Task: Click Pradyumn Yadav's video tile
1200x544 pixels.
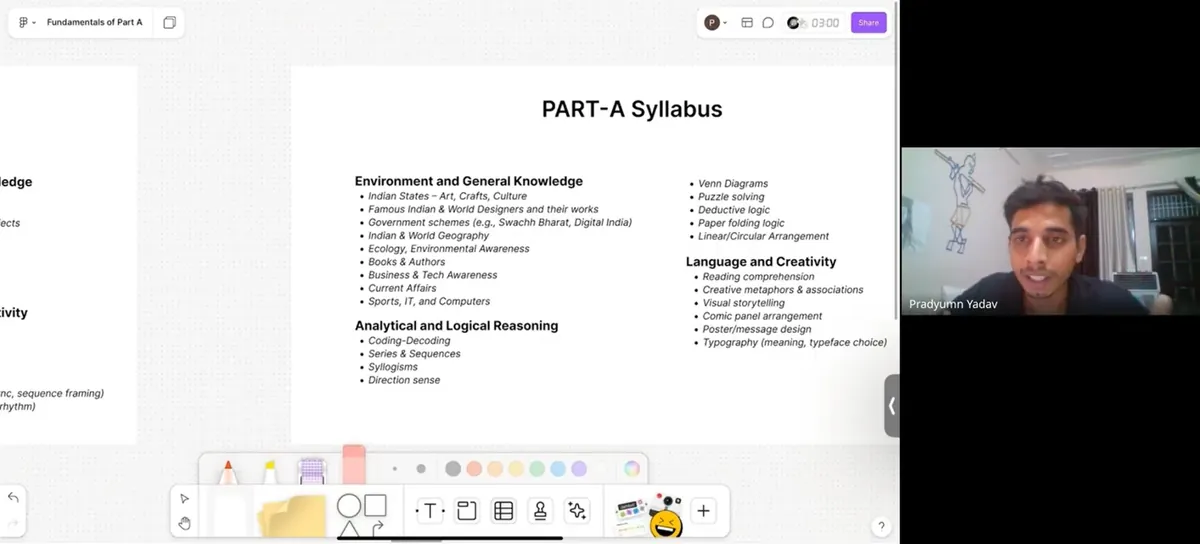Action: [x=1050, y=232]
